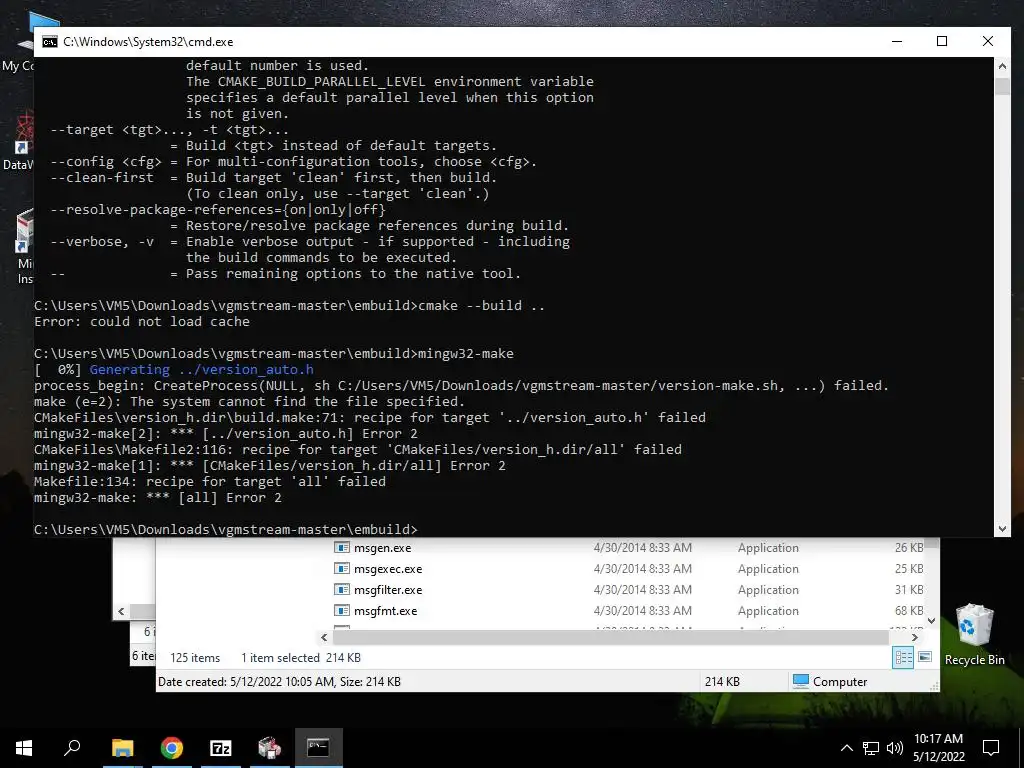This screenshot has width=1024, height=768.
Task: Open the Windows Start menu
Action: click(24, 748)
